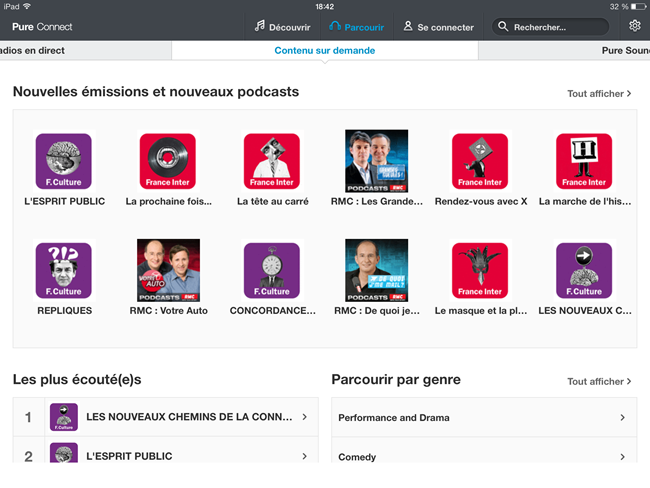Open CONCORDANCE clock podcast icon
The width and height of the screenshot is (650, 488).
point(272,270)
